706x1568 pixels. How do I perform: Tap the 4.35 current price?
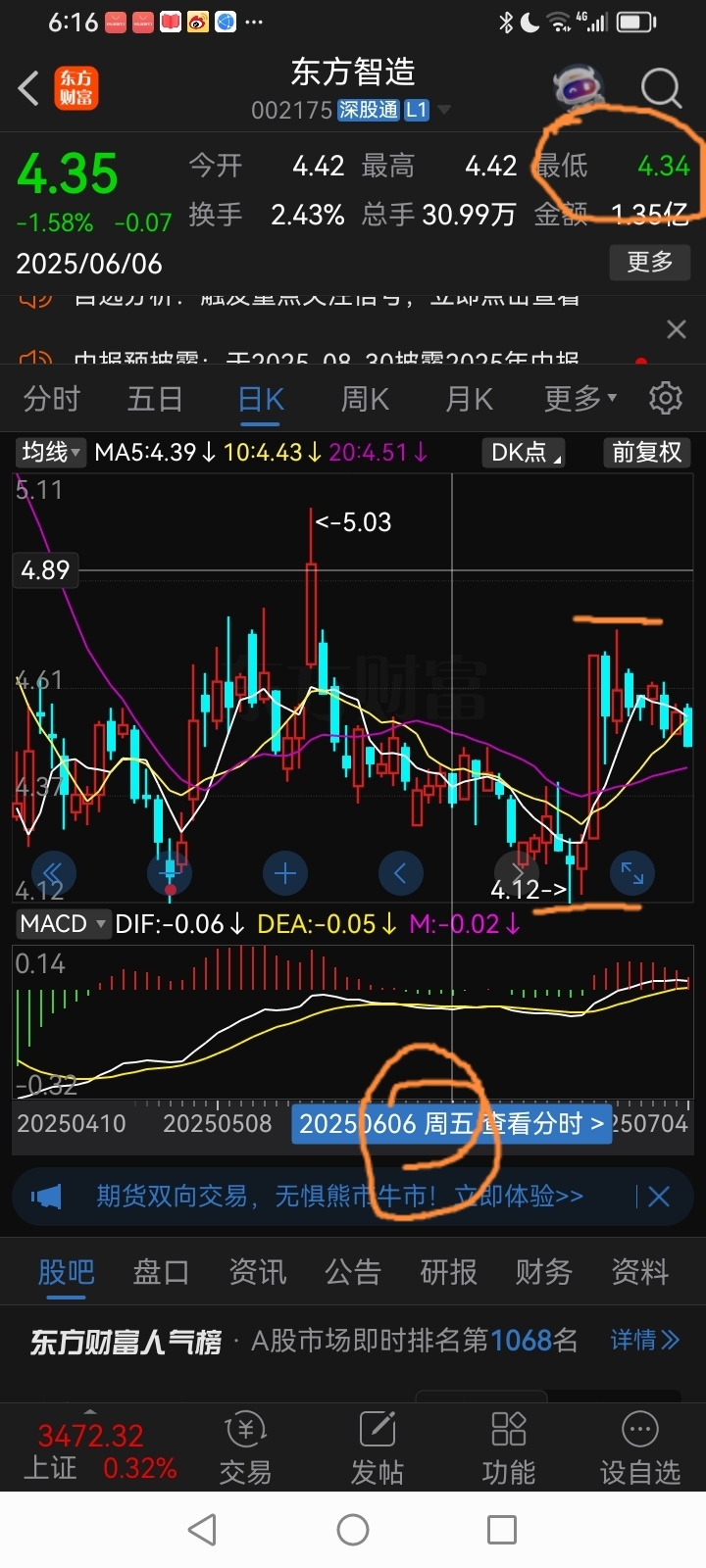(x=68, y=173)
